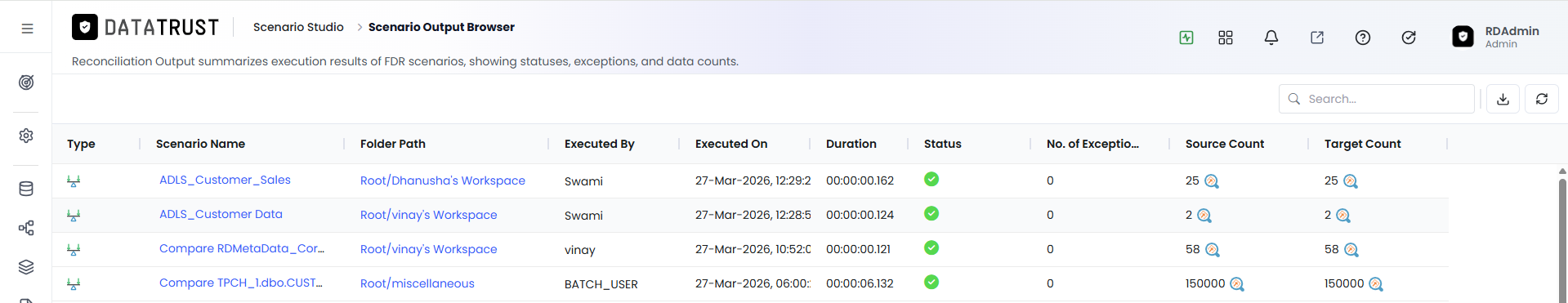The image size is (1568, 303).
Task: Click type icon of Compare RDMetaData row
Action: (74, 250)
